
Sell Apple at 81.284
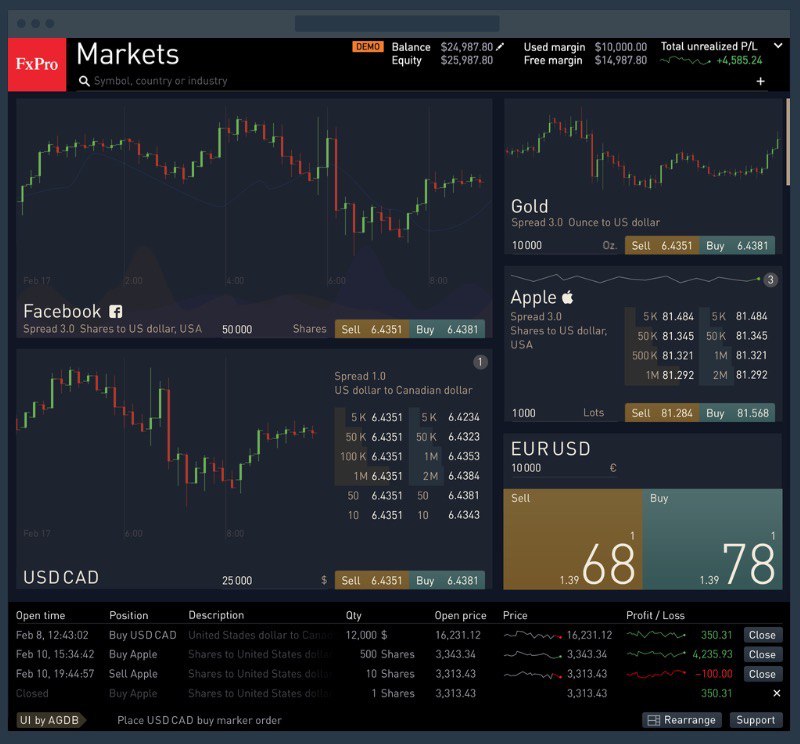click(662, 413)
